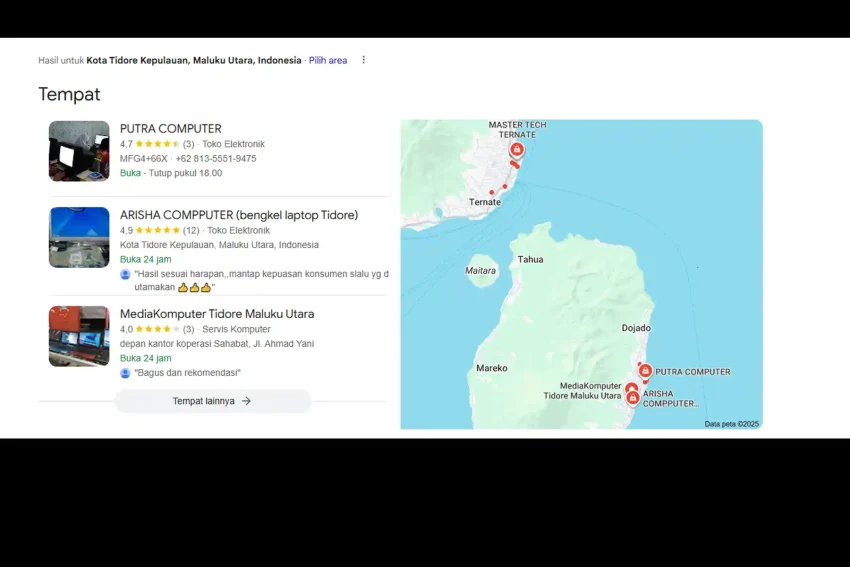The width and height of the screenshot is (850, 567).
Task: Open ARISHA COMPPUTER listing title
Action: pos(238,215)
